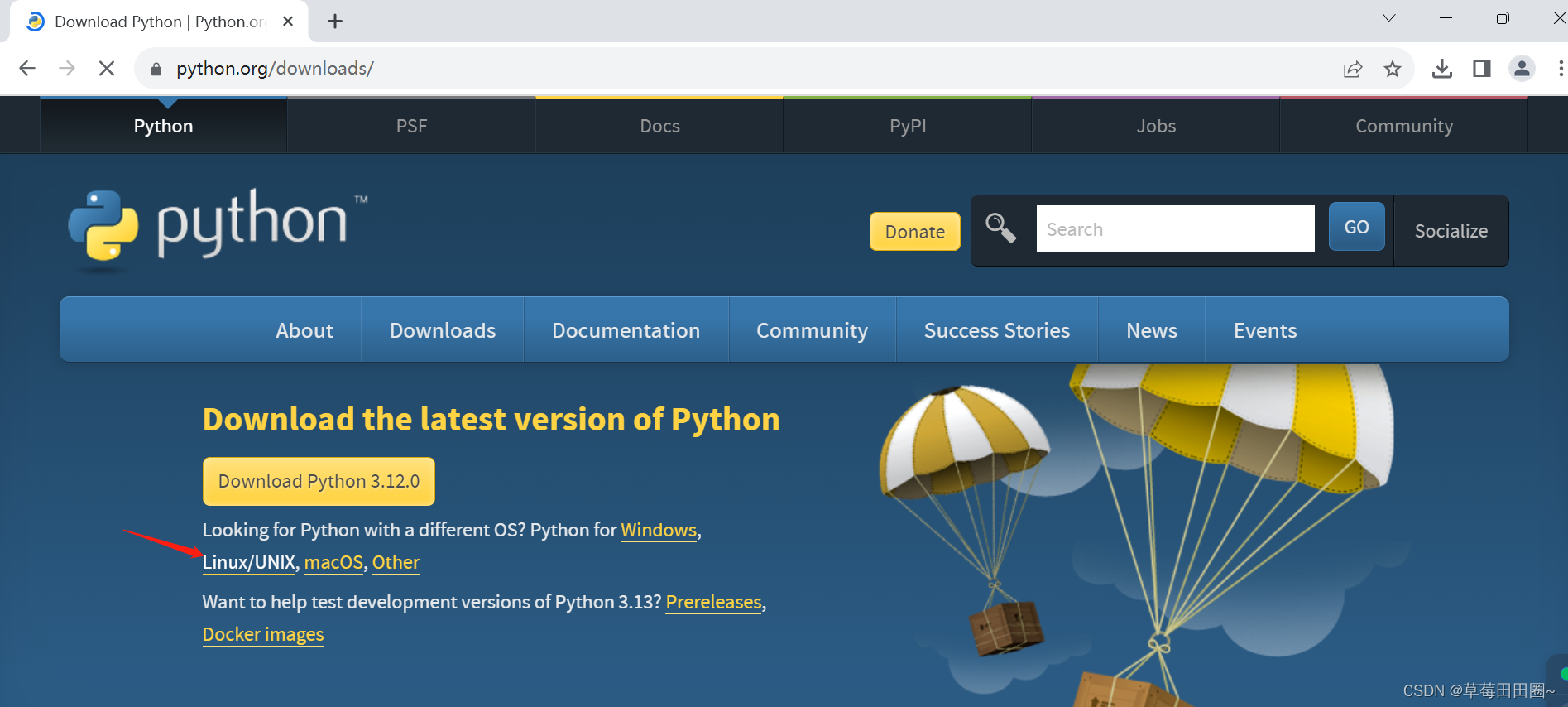Click the browser back arrow

[27, 69]
